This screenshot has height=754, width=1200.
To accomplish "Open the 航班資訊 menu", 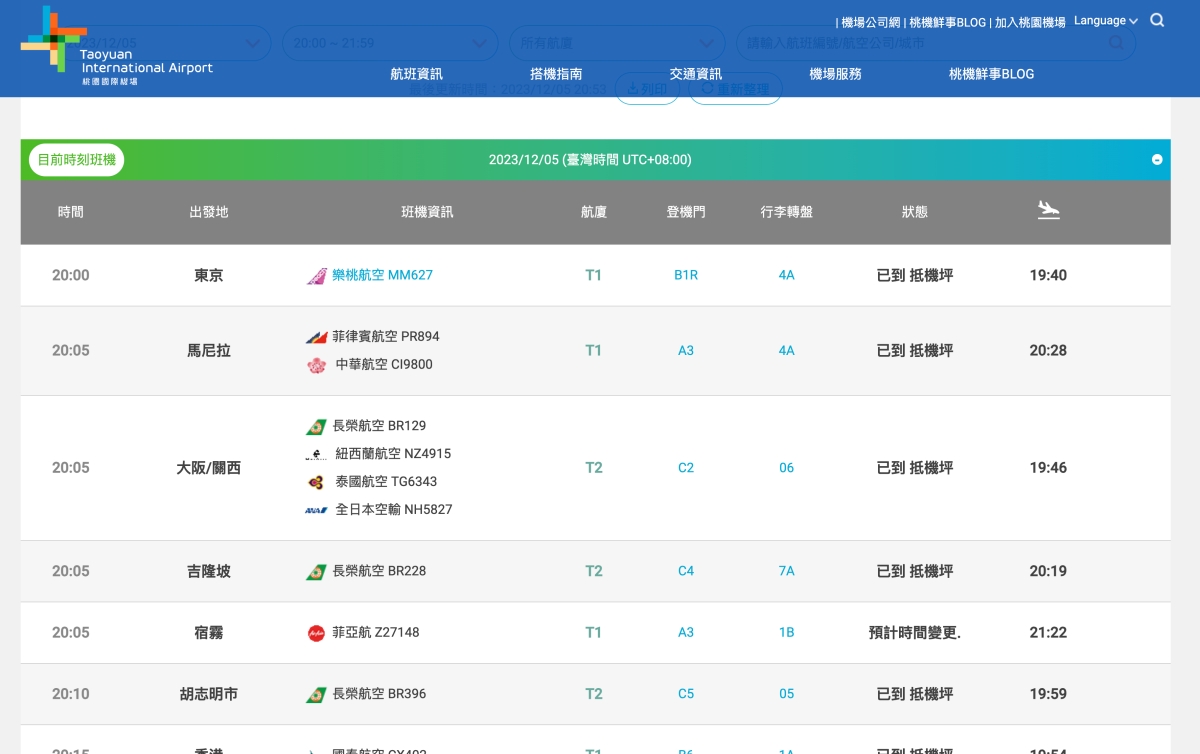I will tap(416, 74).
